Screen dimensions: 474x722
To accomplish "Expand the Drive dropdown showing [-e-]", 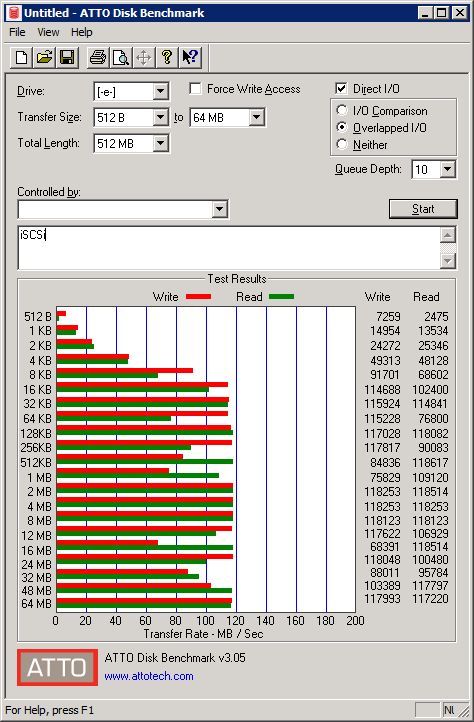I will (x=160, y=91).
